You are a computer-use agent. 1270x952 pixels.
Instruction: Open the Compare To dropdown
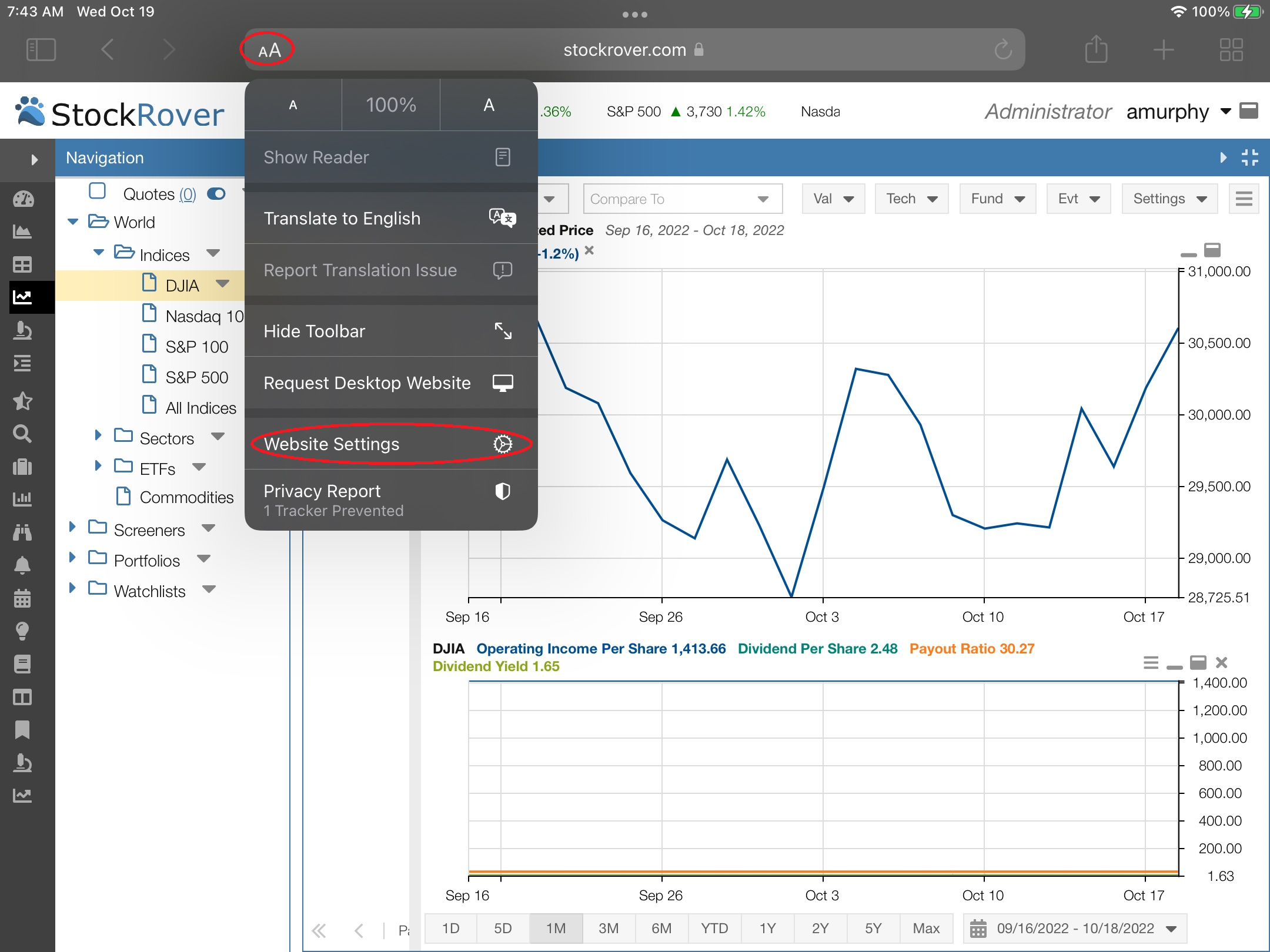pos(683,199)
